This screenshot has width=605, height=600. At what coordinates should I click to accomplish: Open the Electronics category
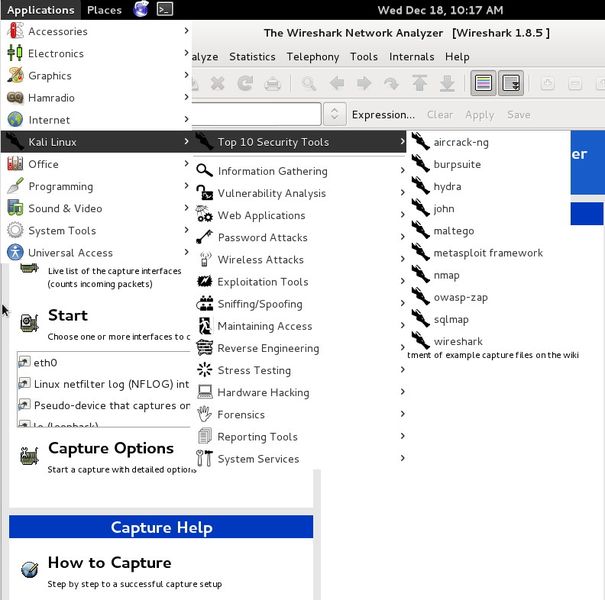(96, 53)
